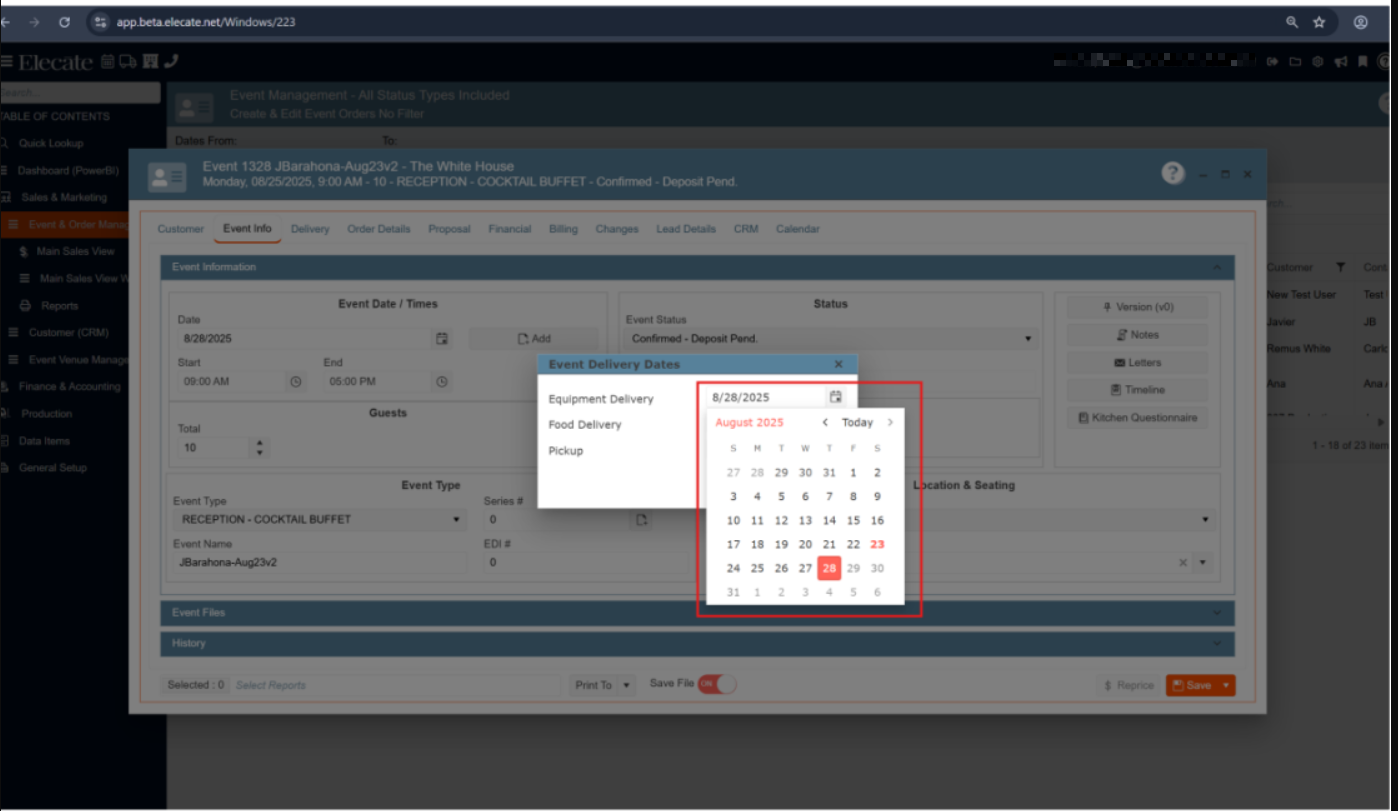Go to next month in calendar
The height and width of the screenshot is (811, 1398).
tap(890, 422)
